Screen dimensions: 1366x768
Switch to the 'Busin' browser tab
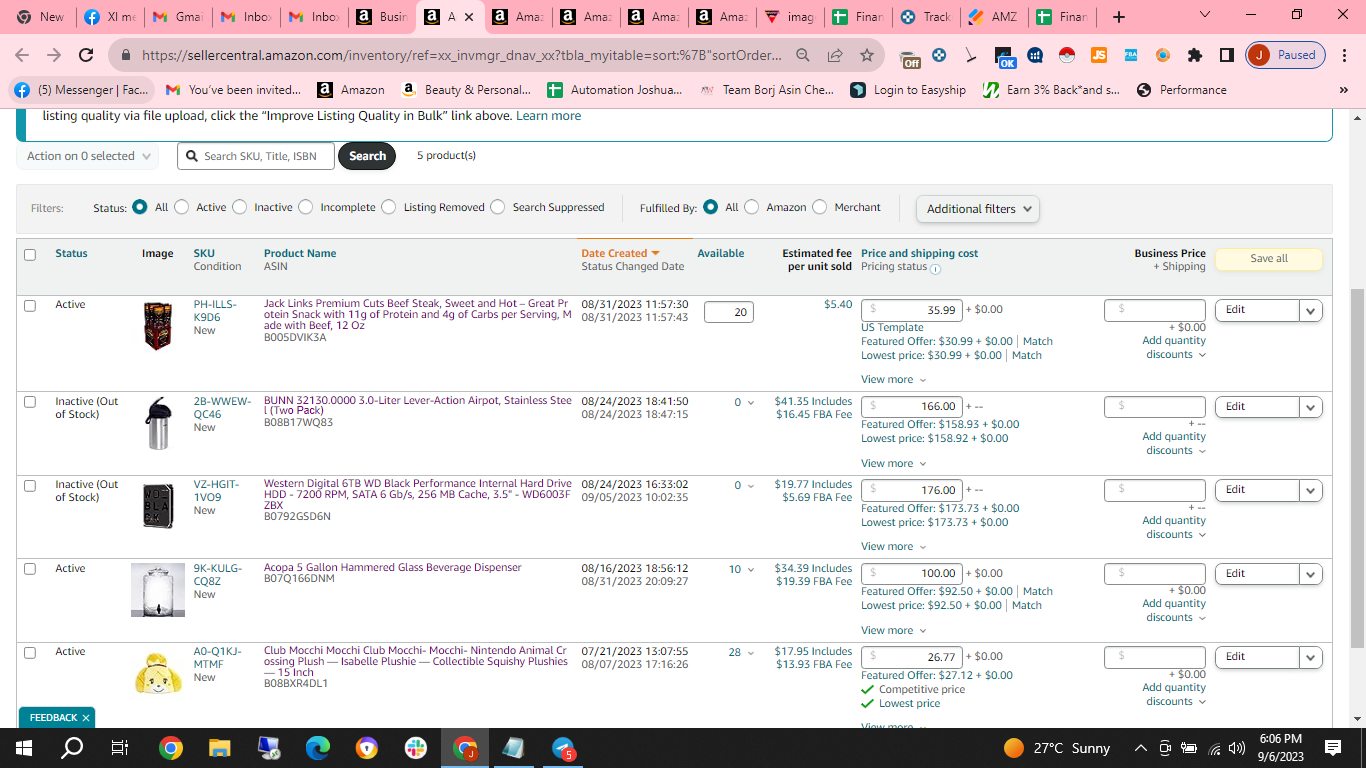tap(381, 17)
